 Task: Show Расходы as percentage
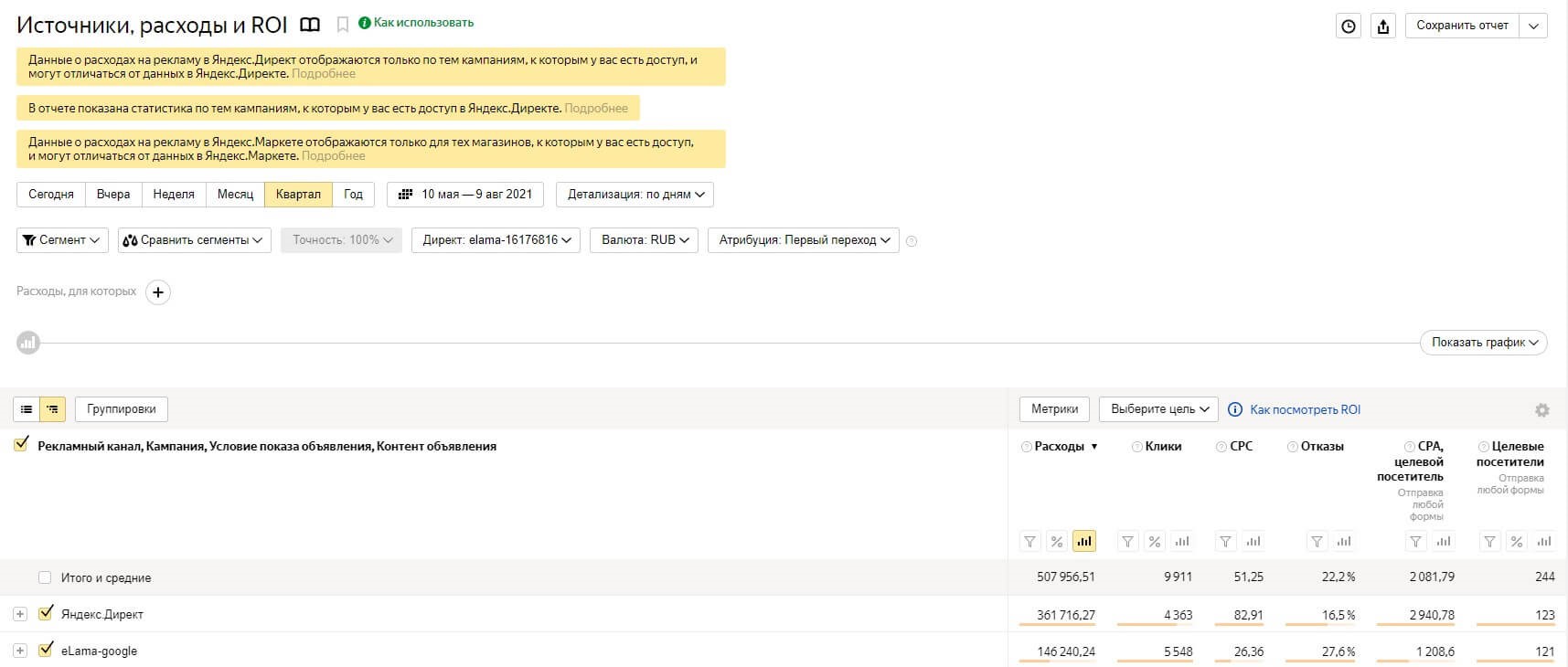(1057, 542)
